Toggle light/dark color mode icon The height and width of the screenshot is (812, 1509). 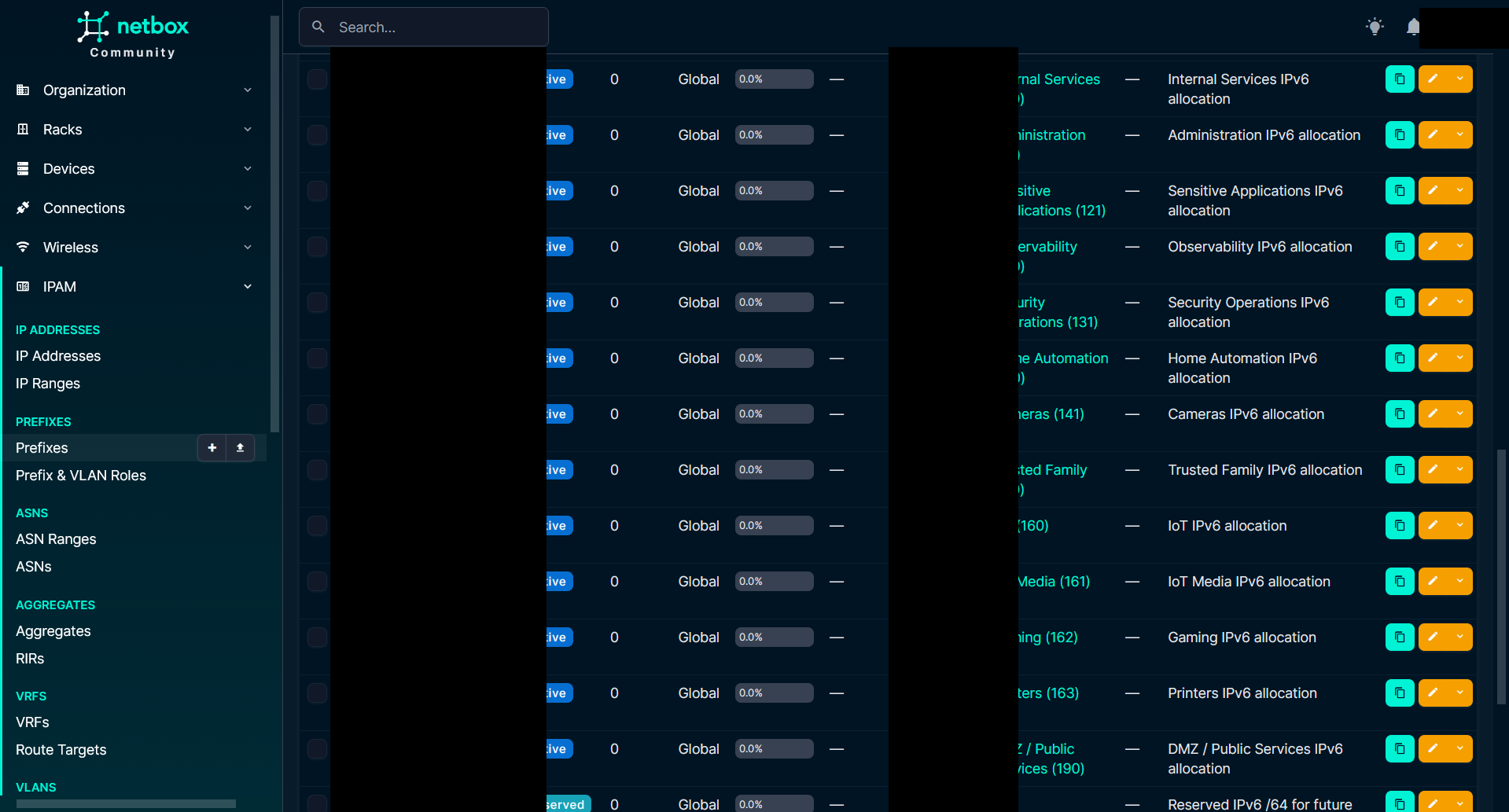(1375, 27)
